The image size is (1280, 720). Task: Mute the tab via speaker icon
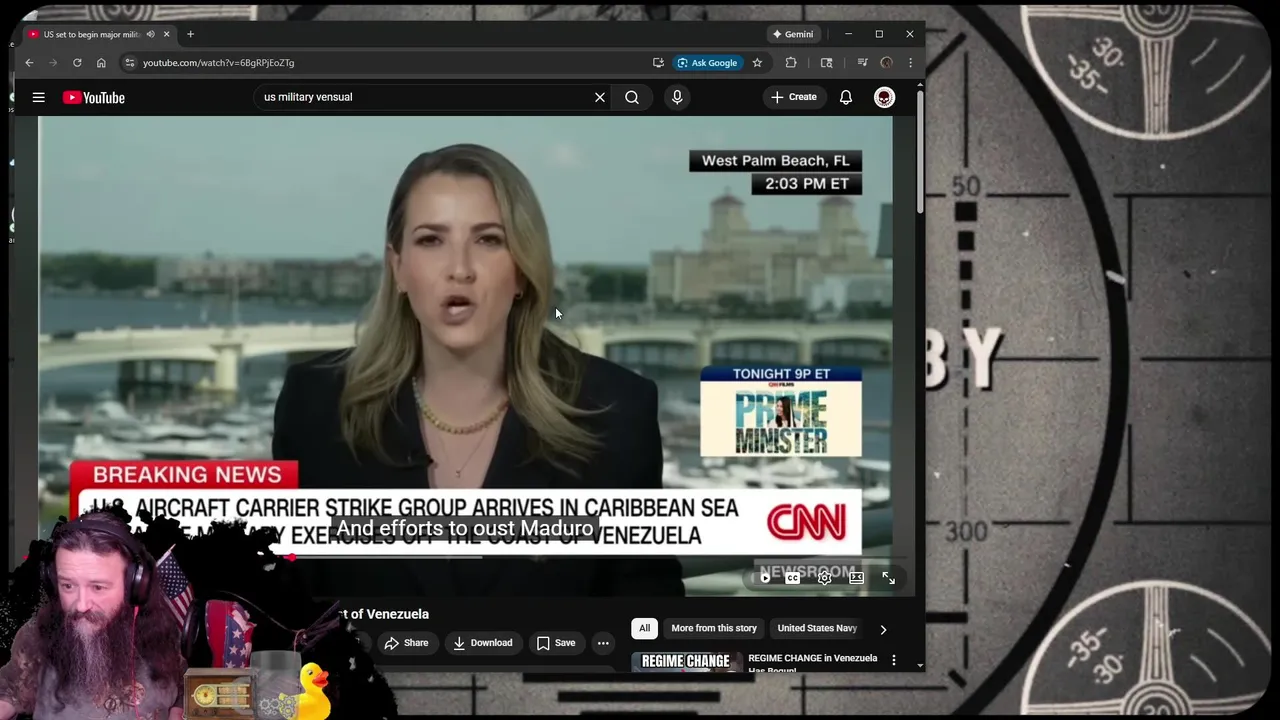tap(151, 34)
